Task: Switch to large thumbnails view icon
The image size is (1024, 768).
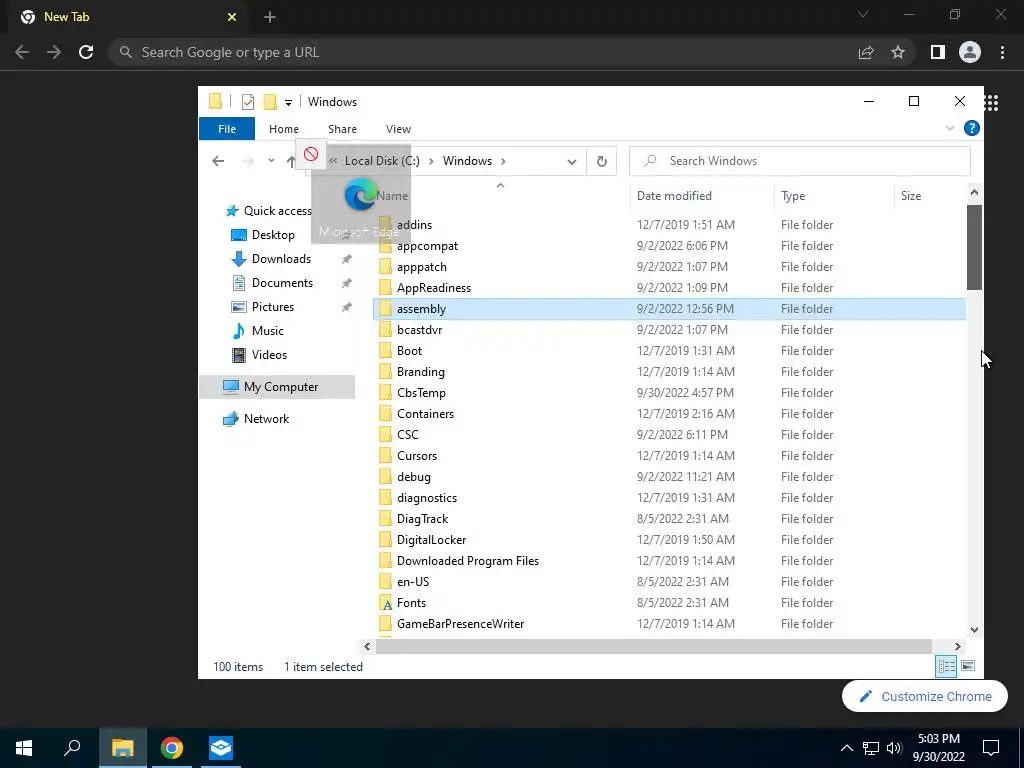Action: [968, 666]
